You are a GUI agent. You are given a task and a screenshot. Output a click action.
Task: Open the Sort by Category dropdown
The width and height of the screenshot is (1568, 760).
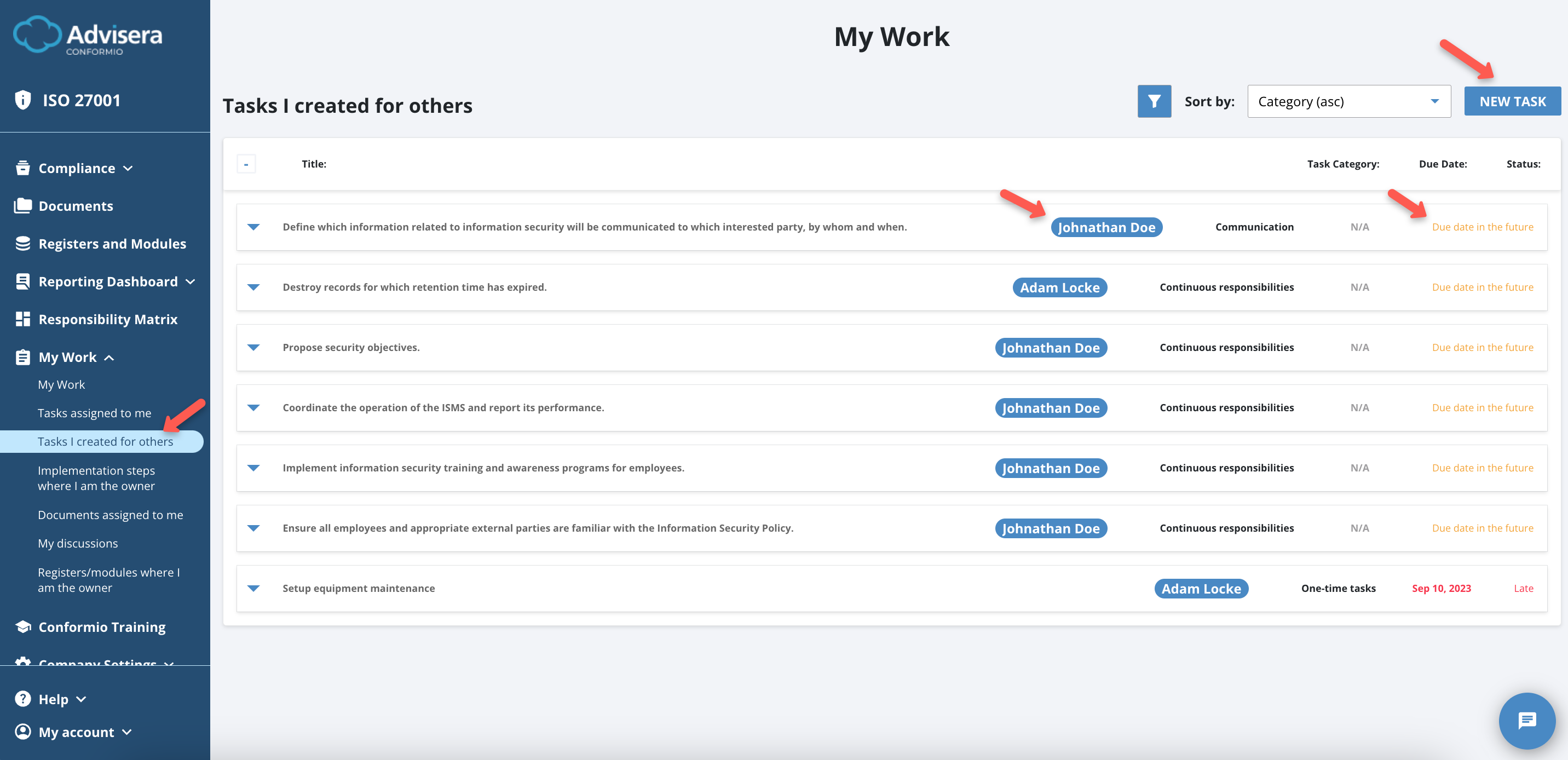coord(1348,102)
